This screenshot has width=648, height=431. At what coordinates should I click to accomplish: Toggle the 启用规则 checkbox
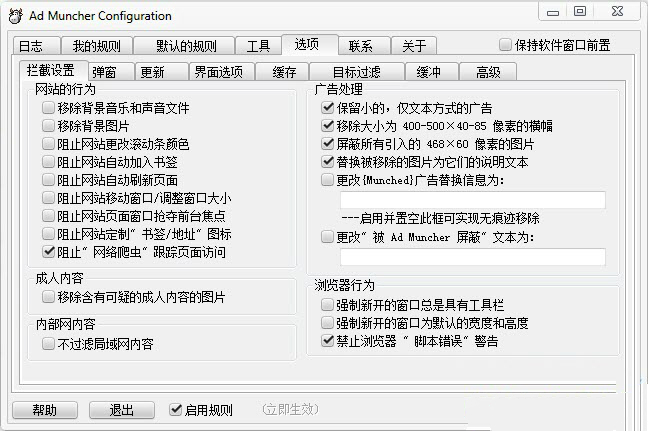pos(176,410)
